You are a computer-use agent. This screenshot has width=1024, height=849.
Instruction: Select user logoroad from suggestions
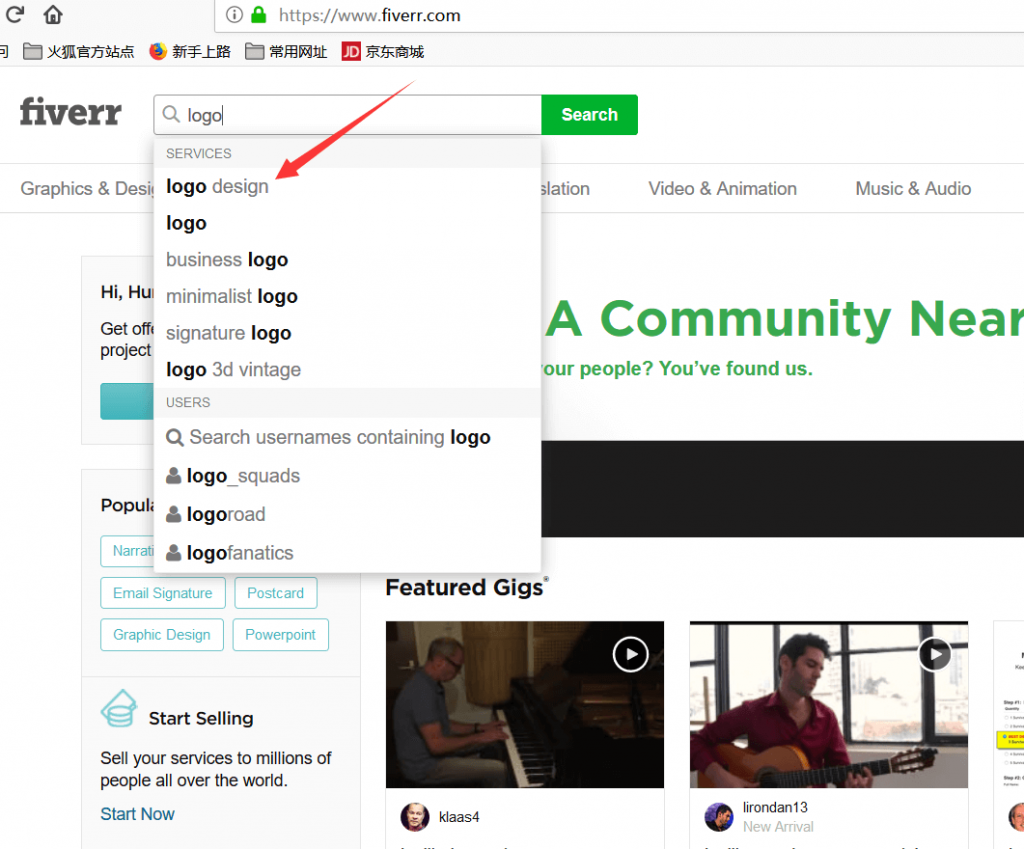coord(347,514)
